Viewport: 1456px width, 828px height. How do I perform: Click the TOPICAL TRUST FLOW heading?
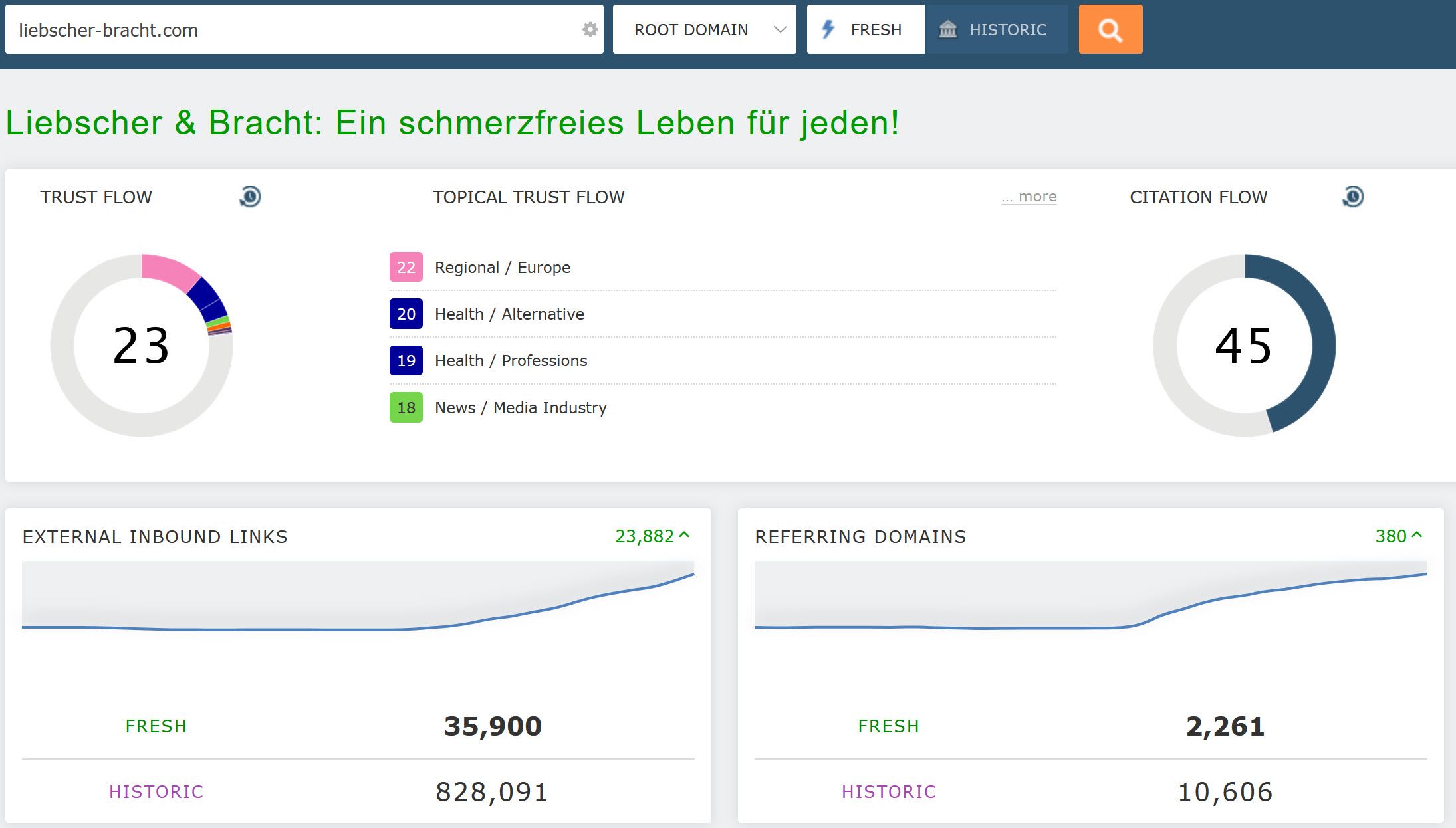[x=529, y=197]
